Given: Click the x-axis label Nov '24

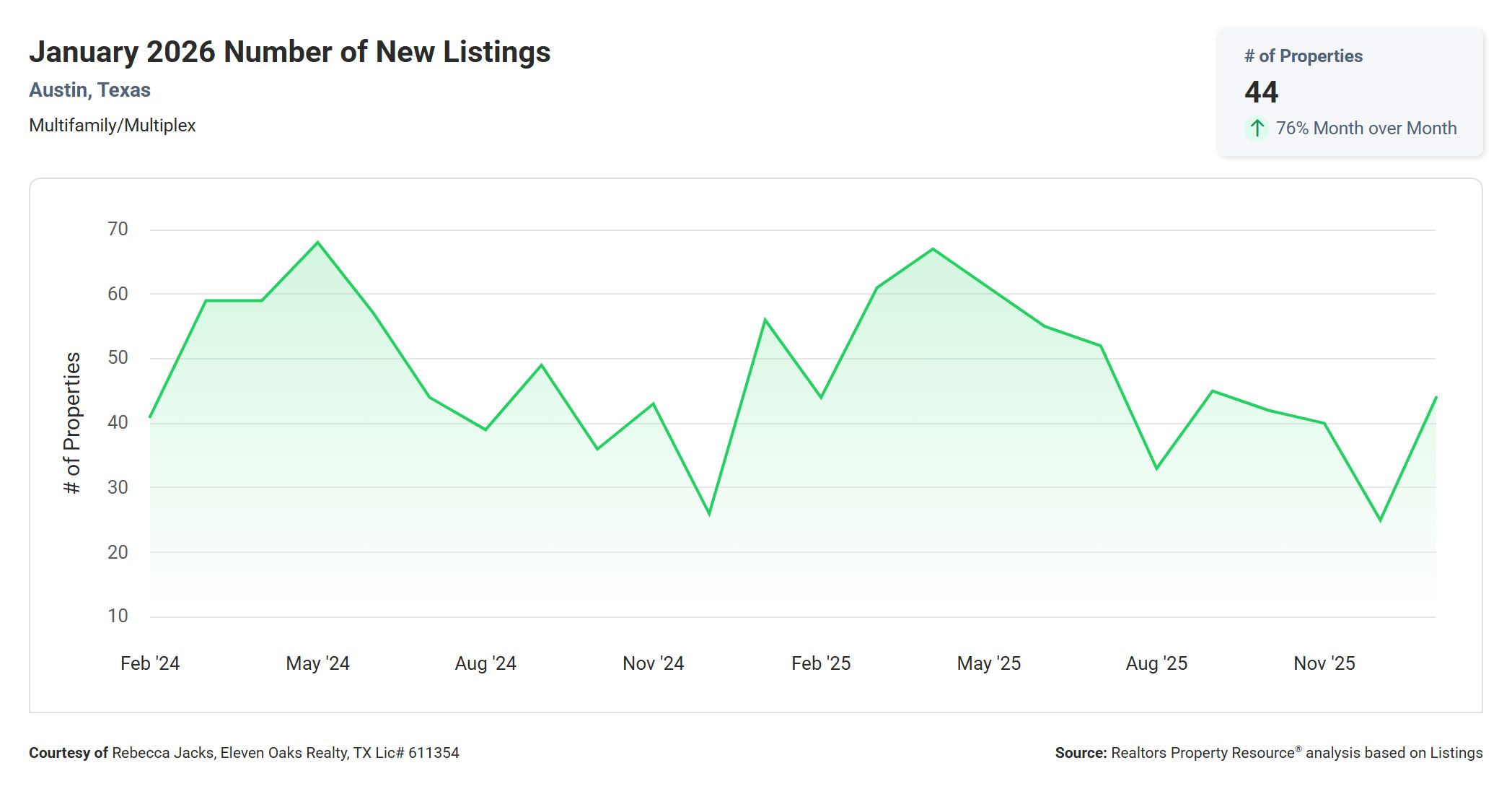Looking at the screenshot, I should (654, 663).
